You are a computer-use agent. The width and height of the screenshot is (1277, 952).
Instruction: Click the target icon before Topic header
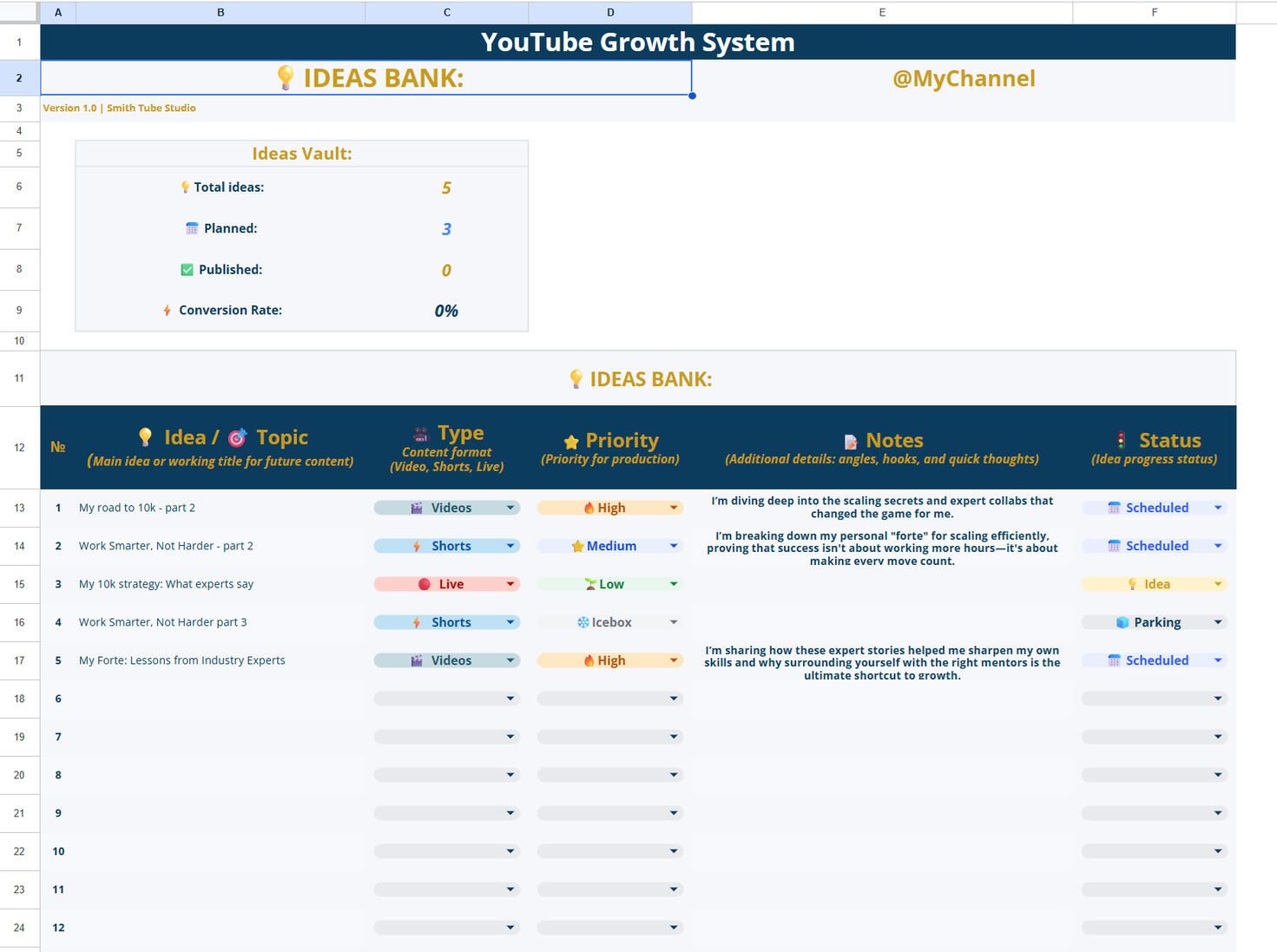[x=237, y=438]
